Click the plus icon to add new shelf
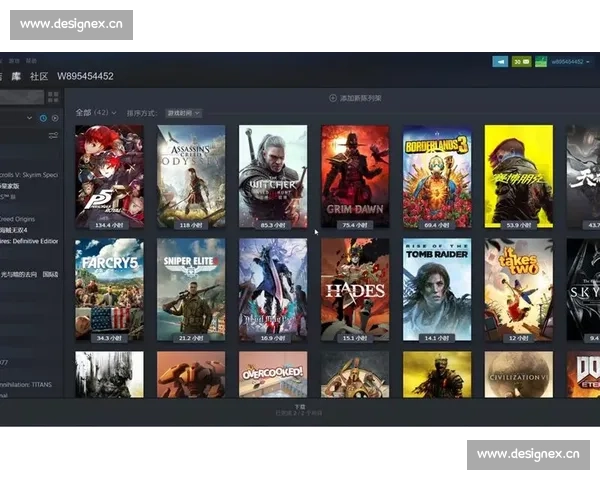Screen dimensions: 600x480 [x=332, y=98]
